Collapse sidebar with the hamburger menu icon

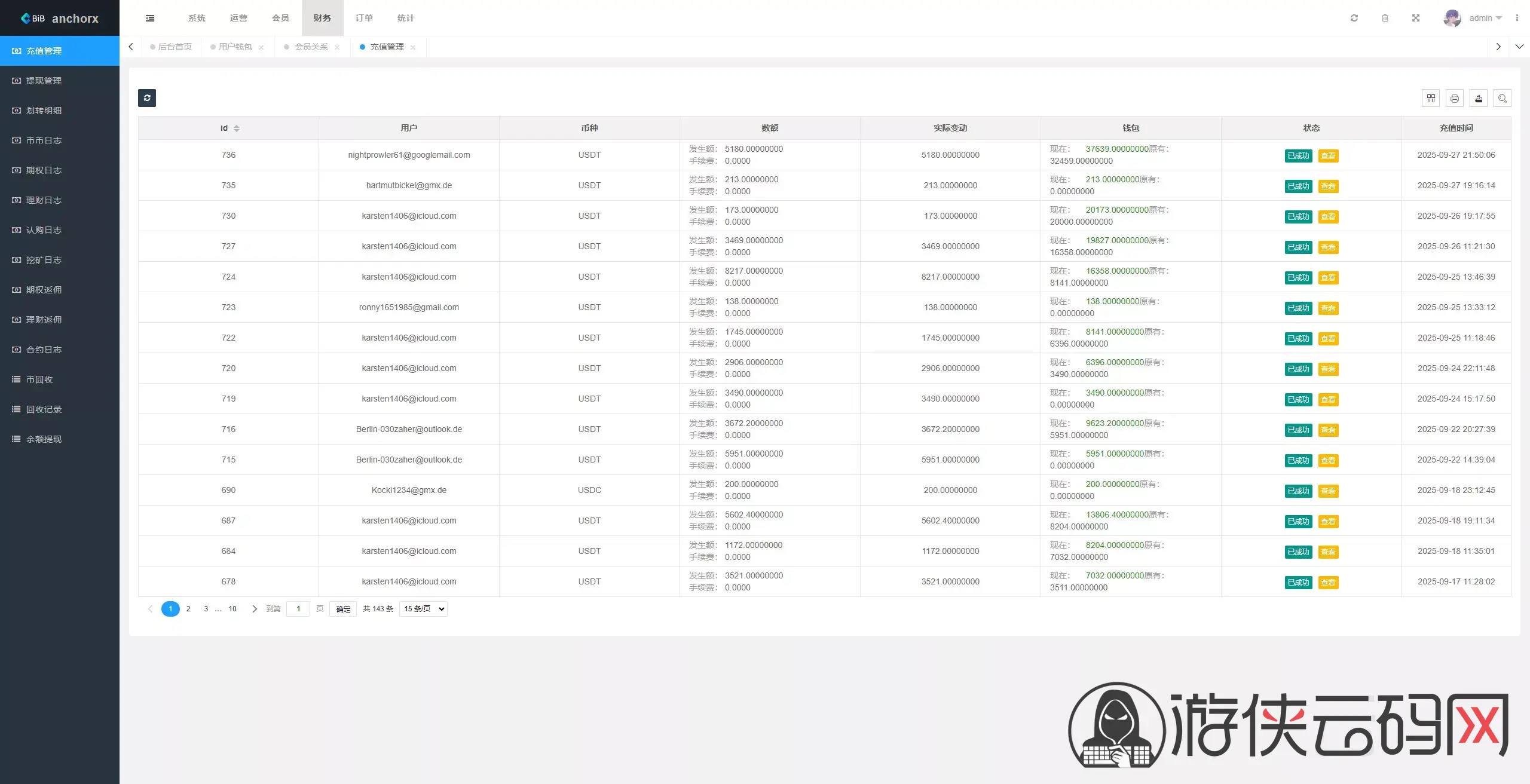[x=150, y=18]
